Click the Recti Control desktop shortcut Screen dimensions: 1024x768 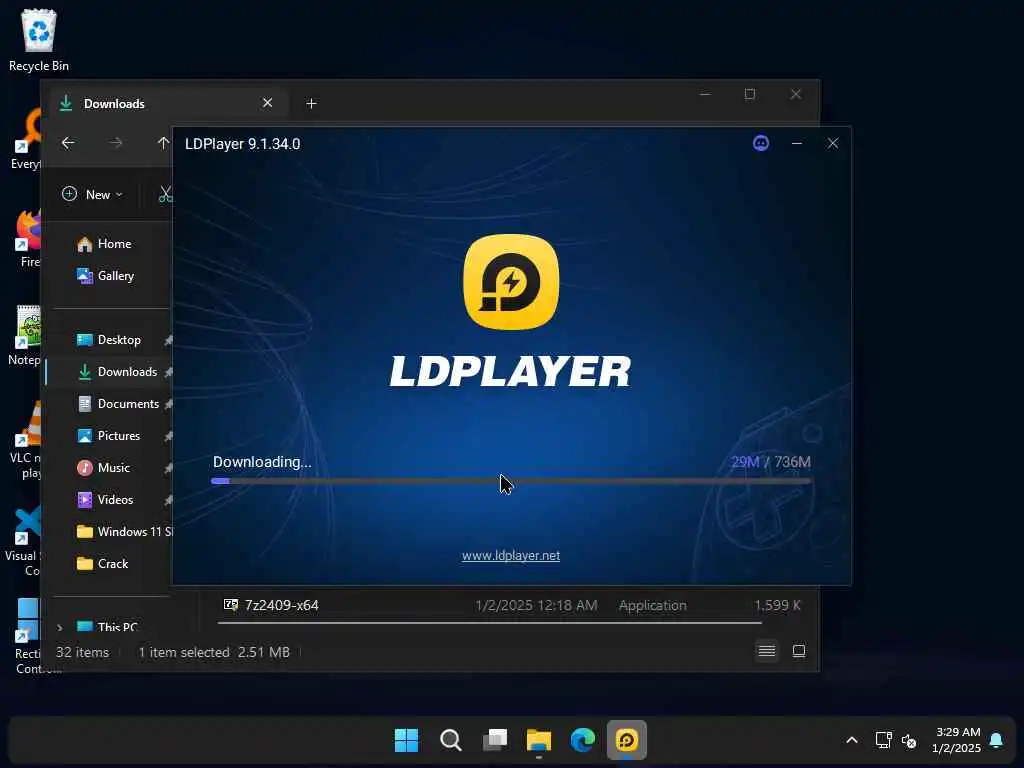[27, 635]
